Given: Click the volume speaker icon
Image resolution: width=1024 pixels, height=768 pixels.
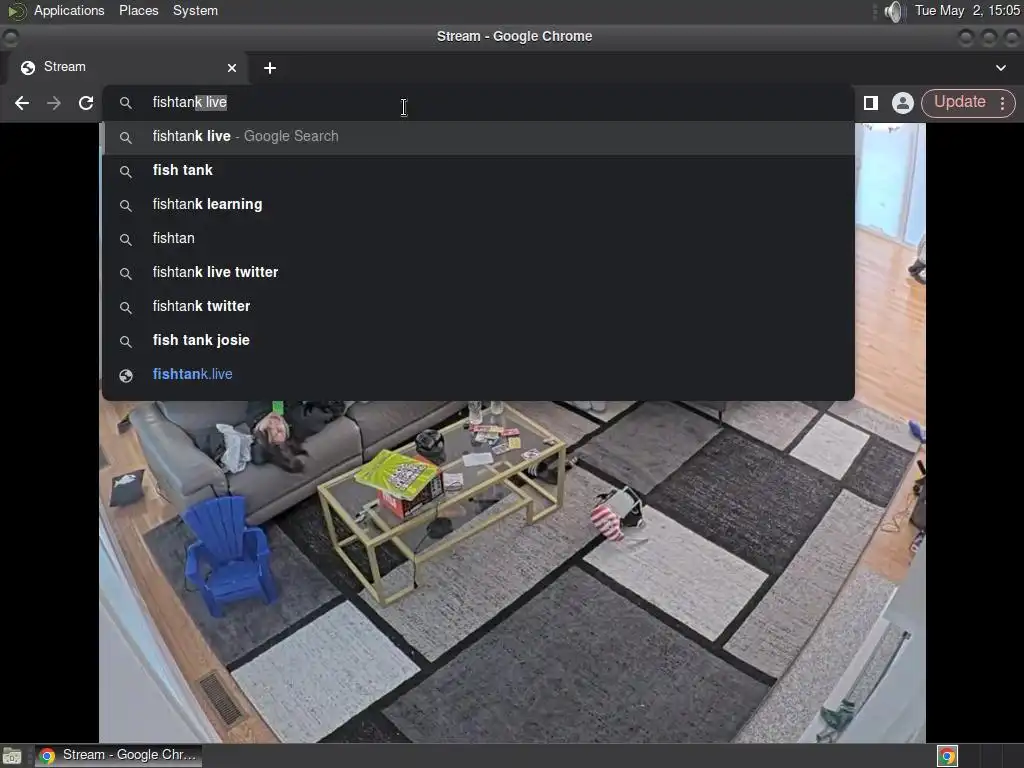Looking at the screenshot, I should pos(893,11).
